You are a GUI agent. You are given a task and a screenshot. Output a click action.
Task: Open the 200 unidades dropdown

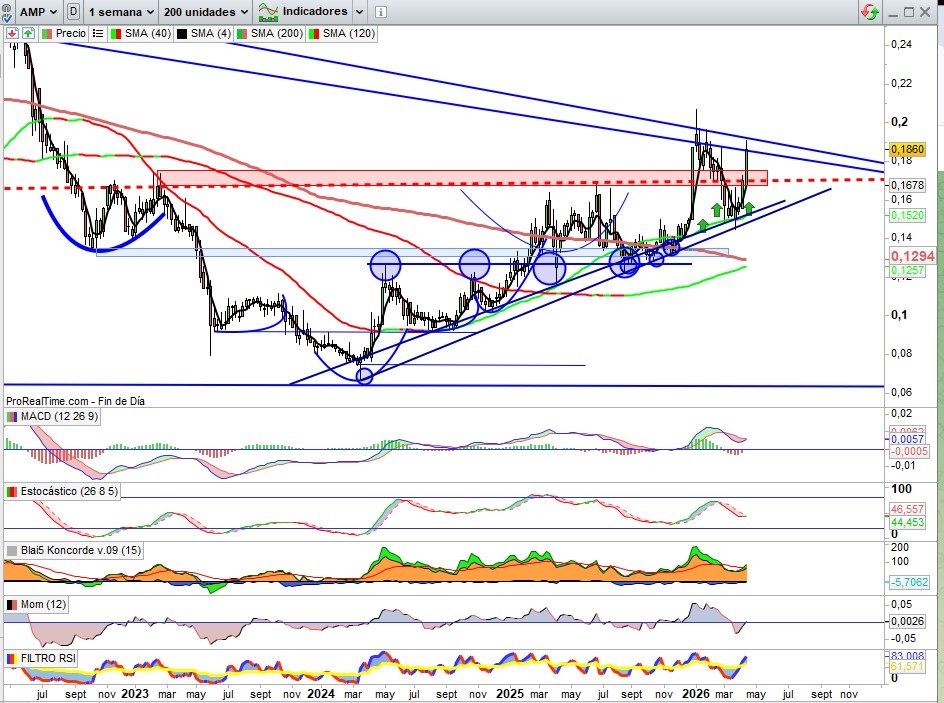pyautogui.click(x=205, y=11)
